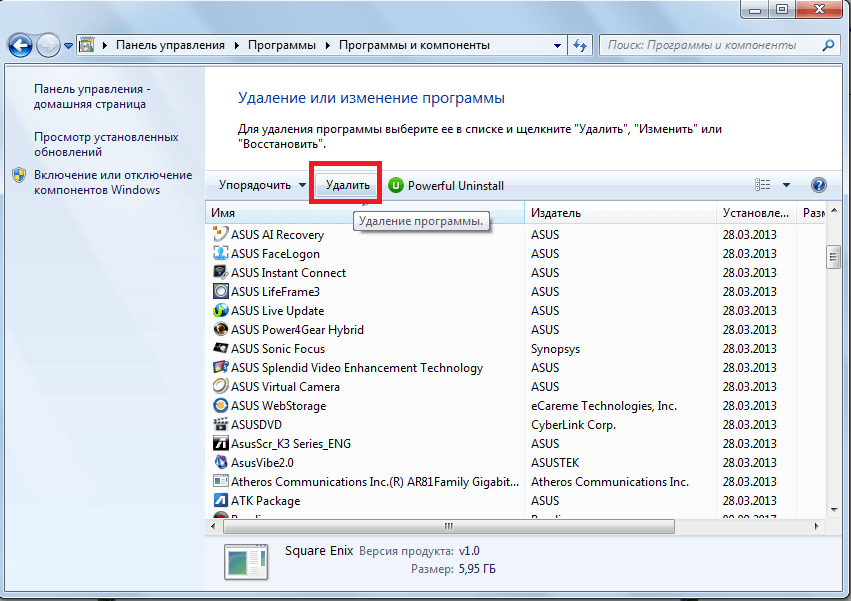The image size is (851, 601).
Task: Click the Back navigation arrow
Action: point(21,46)
